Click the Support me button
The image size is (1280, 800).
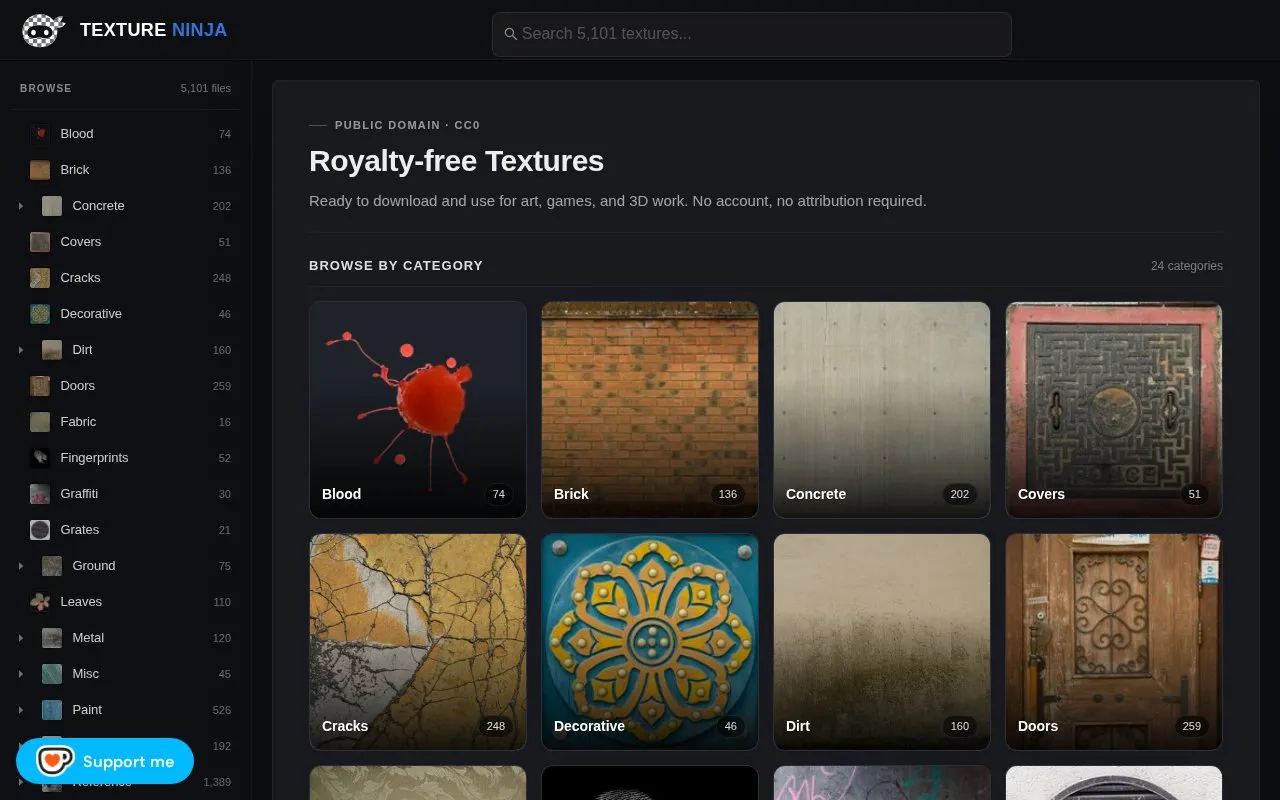(105, 761)
